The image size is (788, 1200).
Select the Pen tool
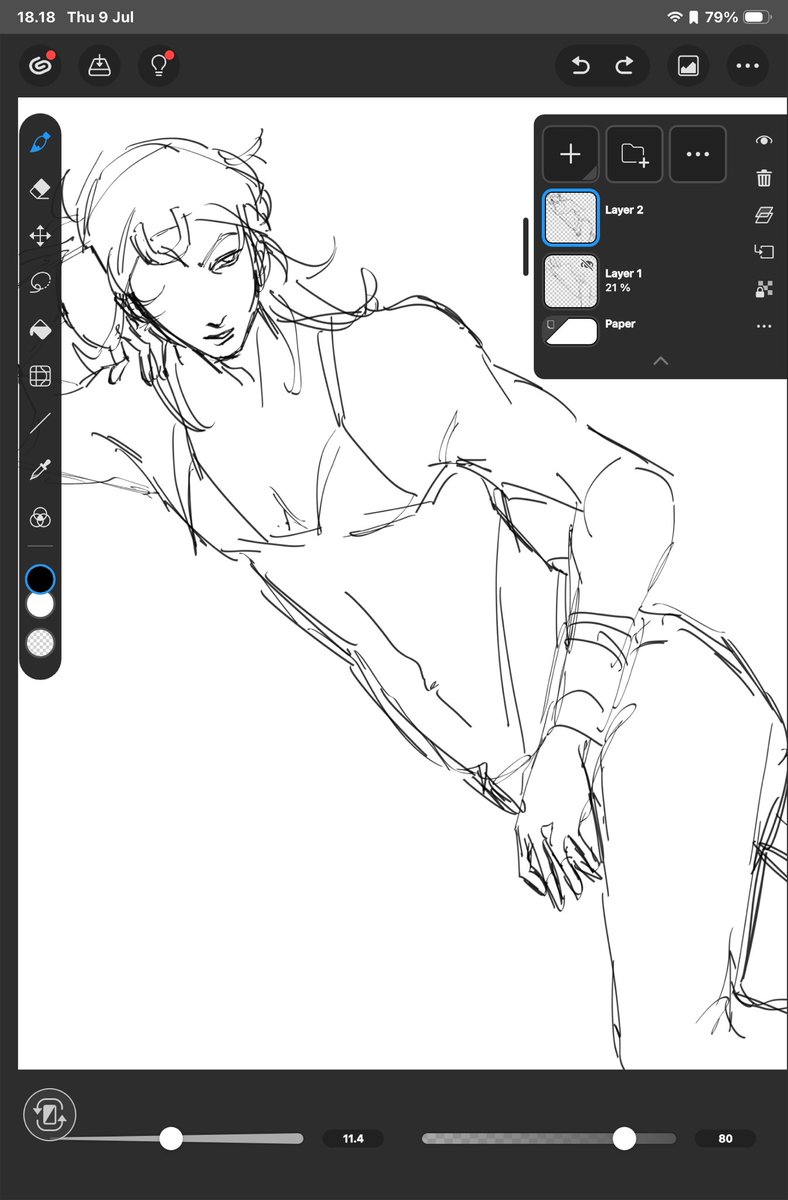pos(40,142)
